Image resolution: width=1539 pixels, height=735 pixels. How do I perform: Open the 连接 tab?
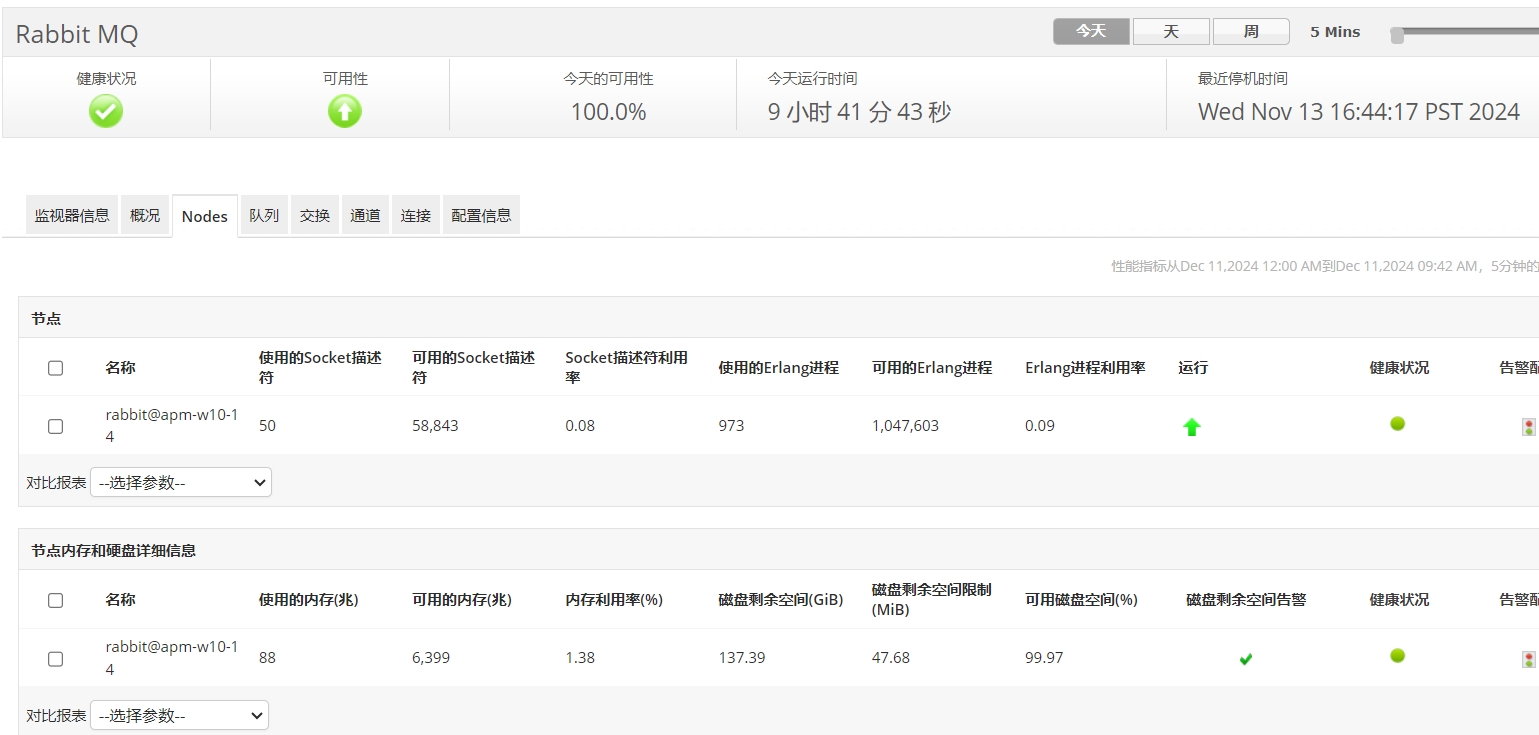click(416, 215)
